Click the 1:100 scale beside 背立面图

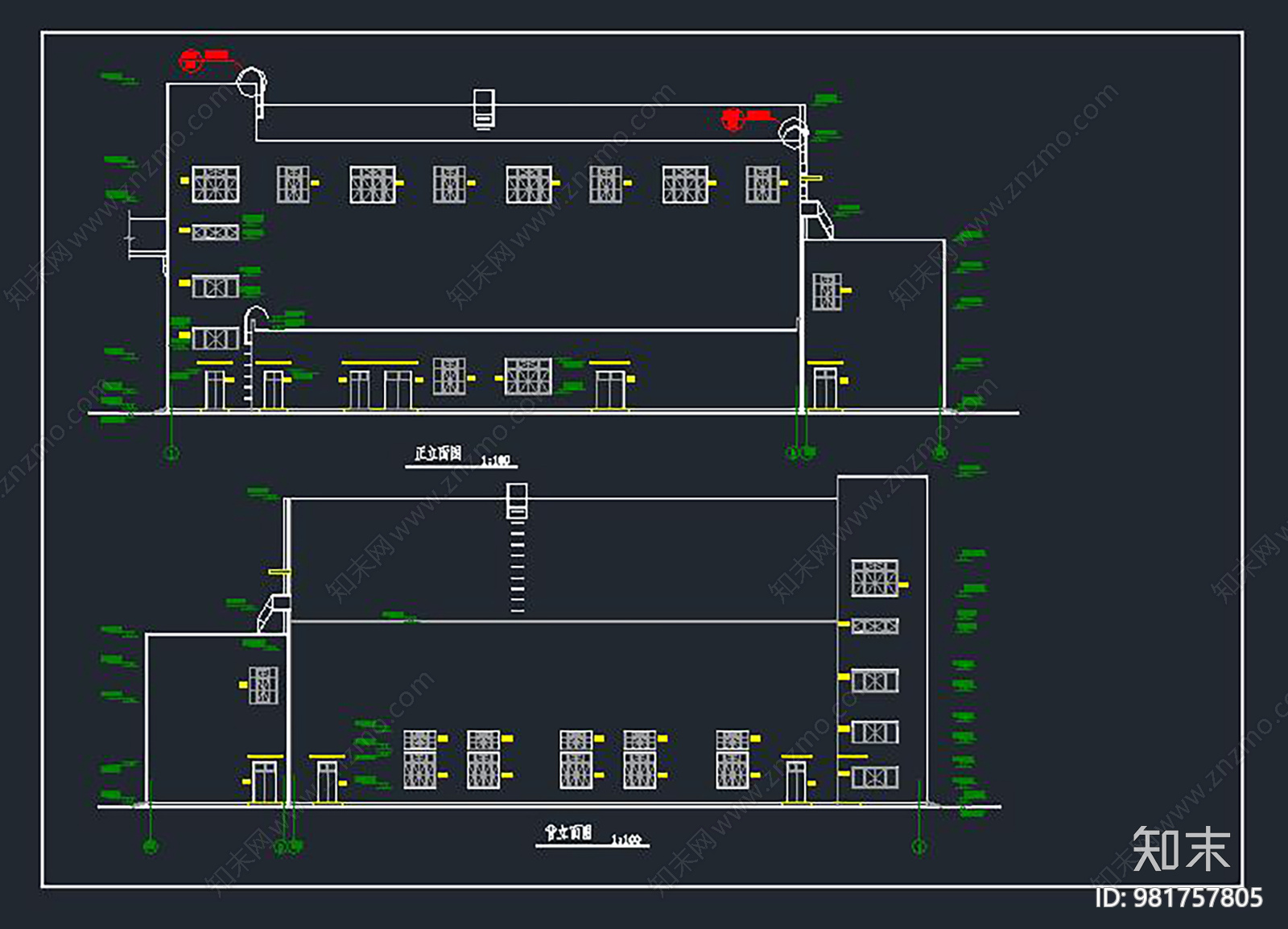pyautogui.click(x=627, y=840)
